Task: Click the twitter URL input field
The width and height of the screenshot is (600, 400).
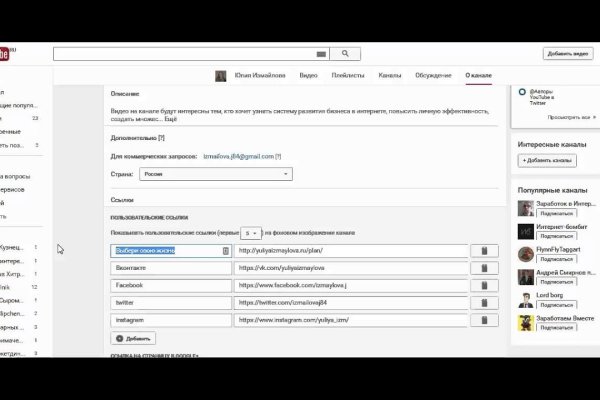Action: pyautogui.click(x=351, y=303)
